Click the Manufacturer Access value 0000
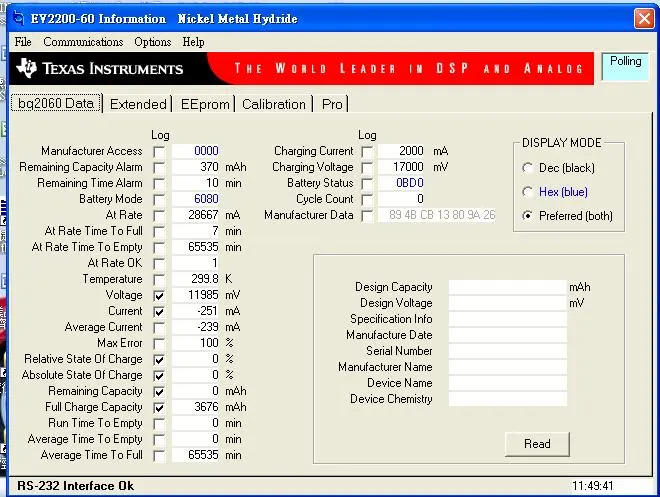660x497 pixels. pyautogui.click(x=196, y=151)
